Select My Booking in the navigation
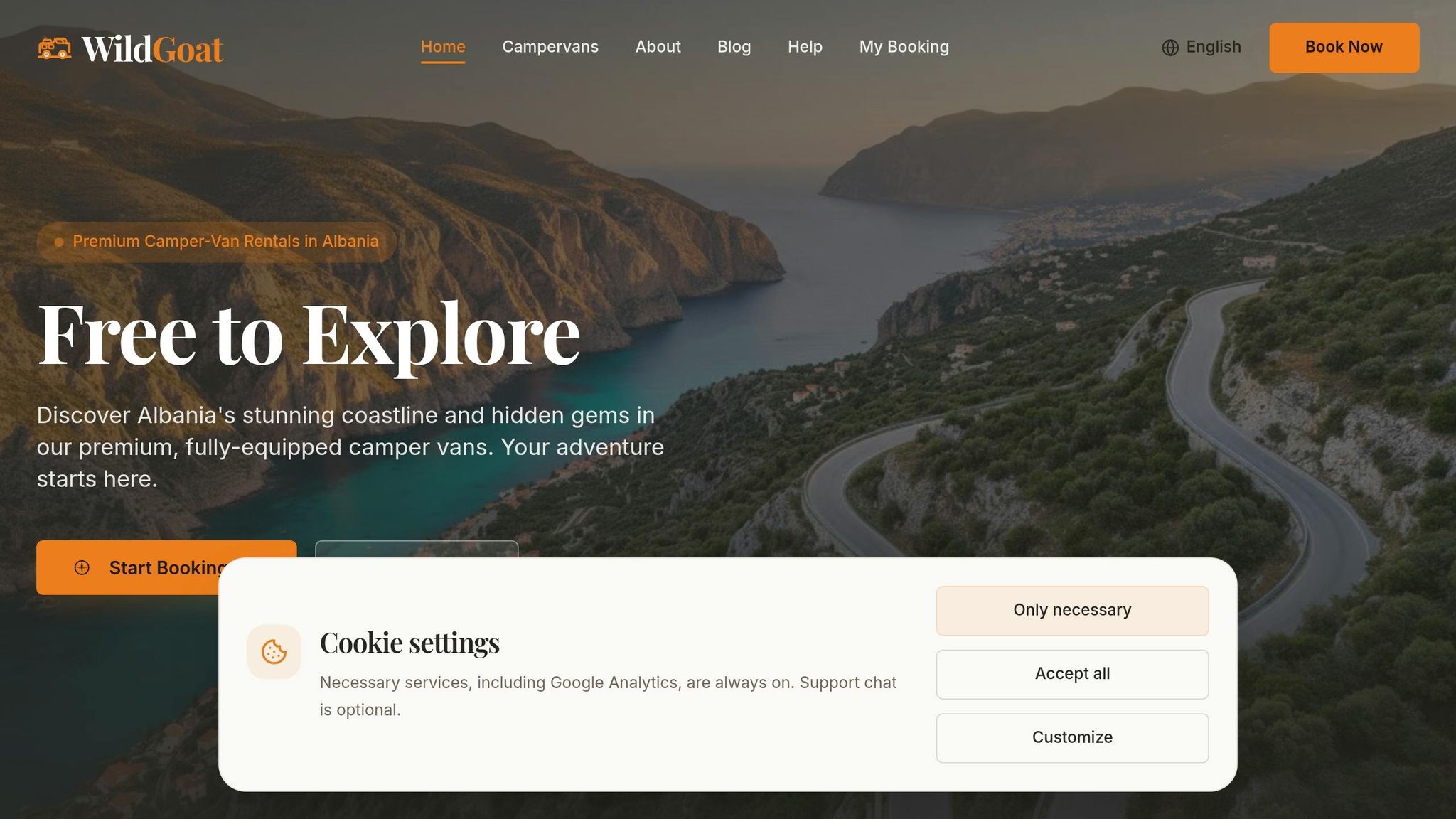Viewport: 1456px width, 819px height. click(904, 47)
